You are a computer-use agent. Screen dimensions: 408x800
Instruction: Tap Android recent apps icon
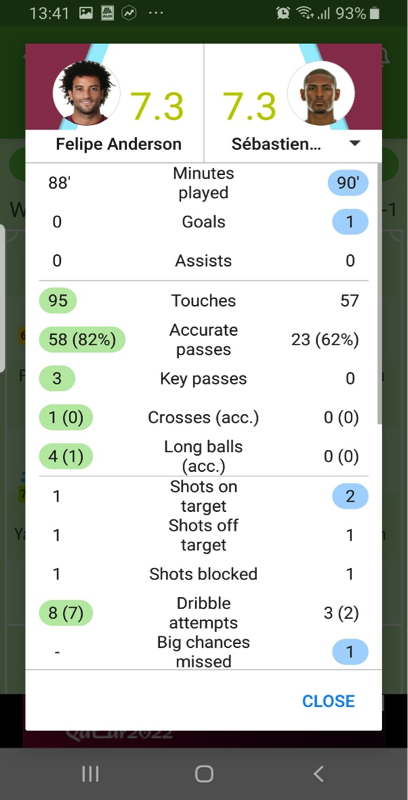[90, 774]
